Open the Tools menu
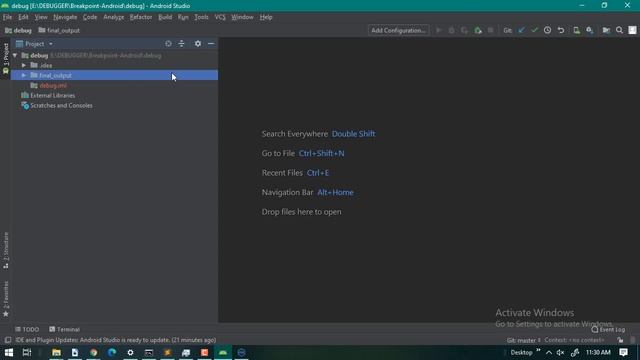 (x=201, y=17)
